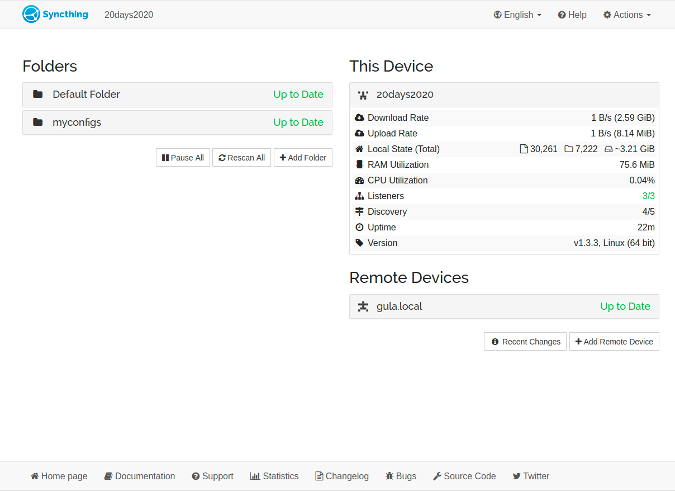Image resolution: width=675 pixels, height=491 pixels.
Task: Rescan all folders
Action: tap(242, 157)
